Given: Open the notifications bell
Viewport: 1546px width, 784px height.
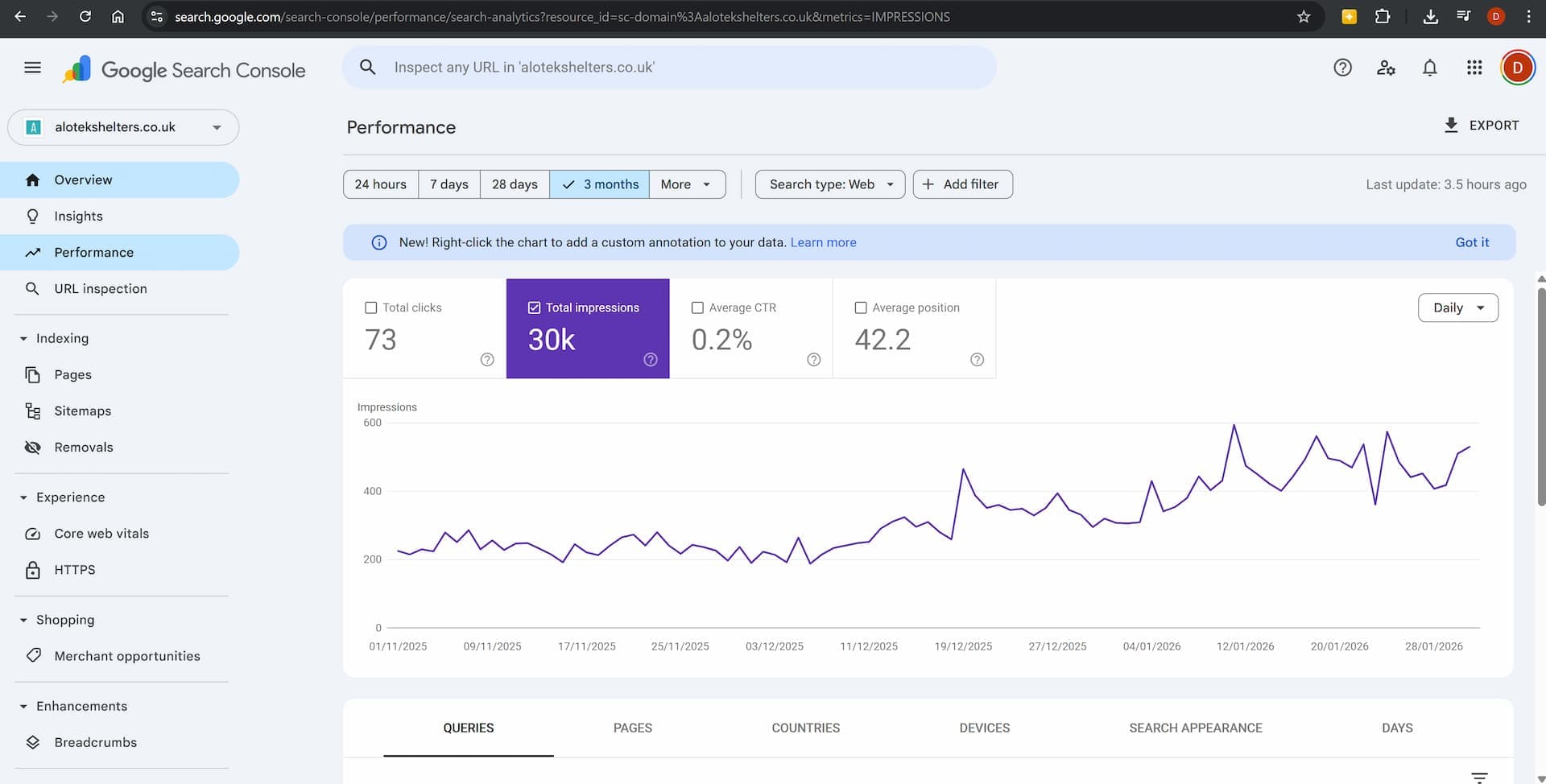Looking at the screenshot, I should pyautogui.click(x=1429, y=68).
